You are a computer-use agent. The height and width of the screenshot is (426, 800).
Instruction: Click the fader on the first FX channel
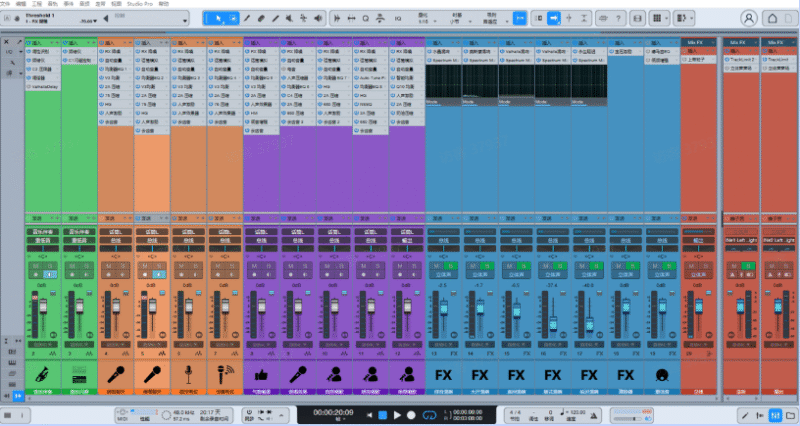443,308
